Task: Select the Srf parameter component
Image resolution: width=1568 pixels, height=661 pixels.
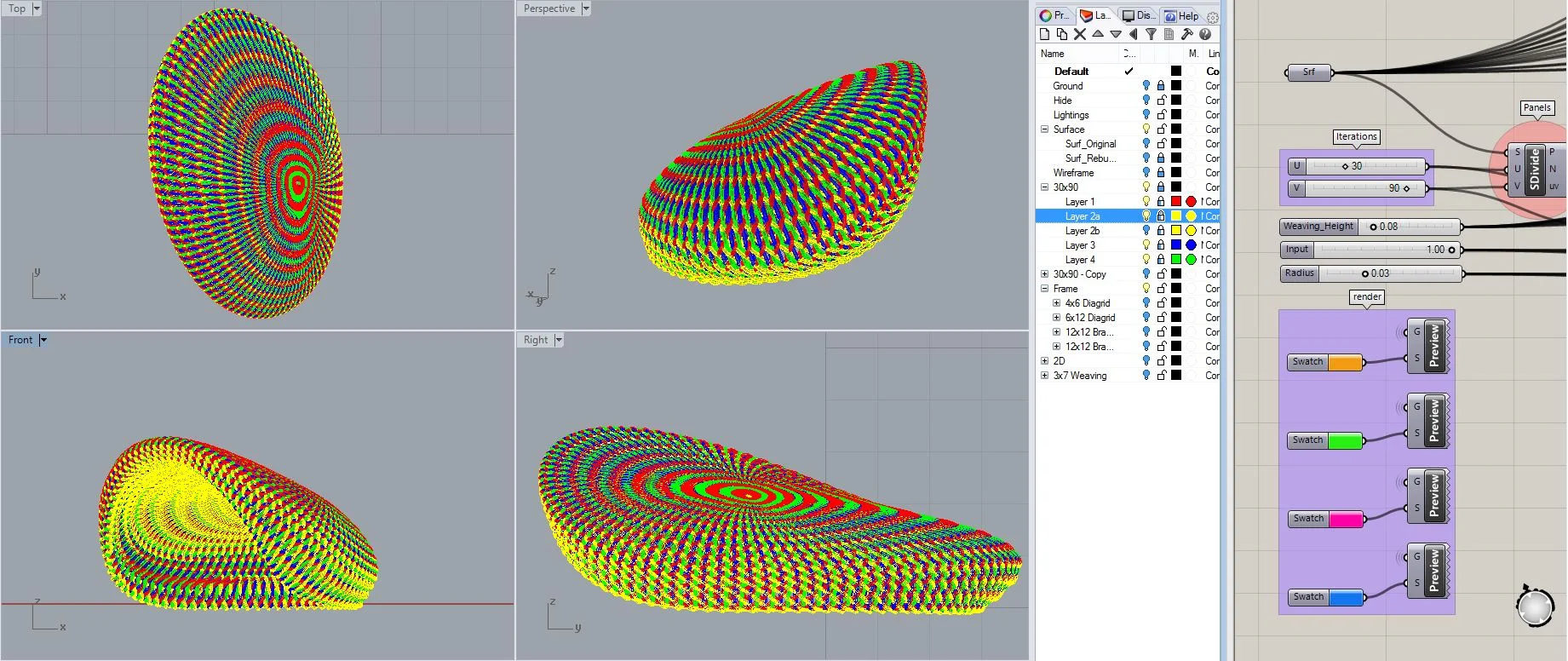Action: pos(1309,72)
